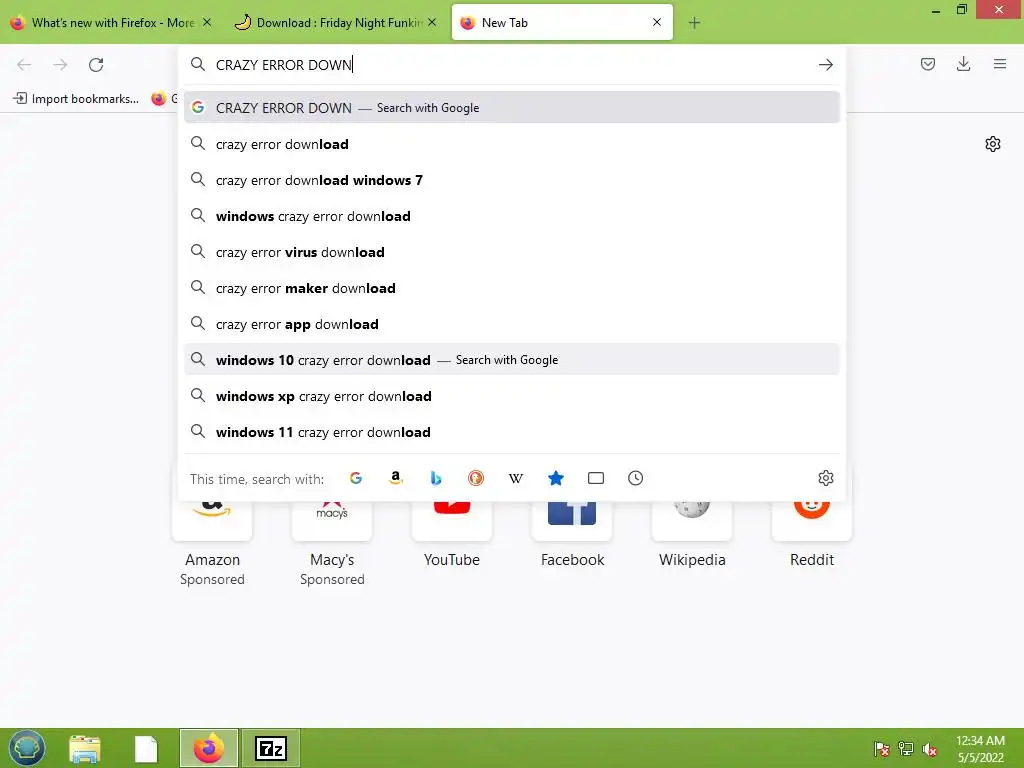The width and height of the screenshot is (1024, 768).
Task: Open New Tab page personalize gear
Action: pyautogui.click(x=993, y=144)
